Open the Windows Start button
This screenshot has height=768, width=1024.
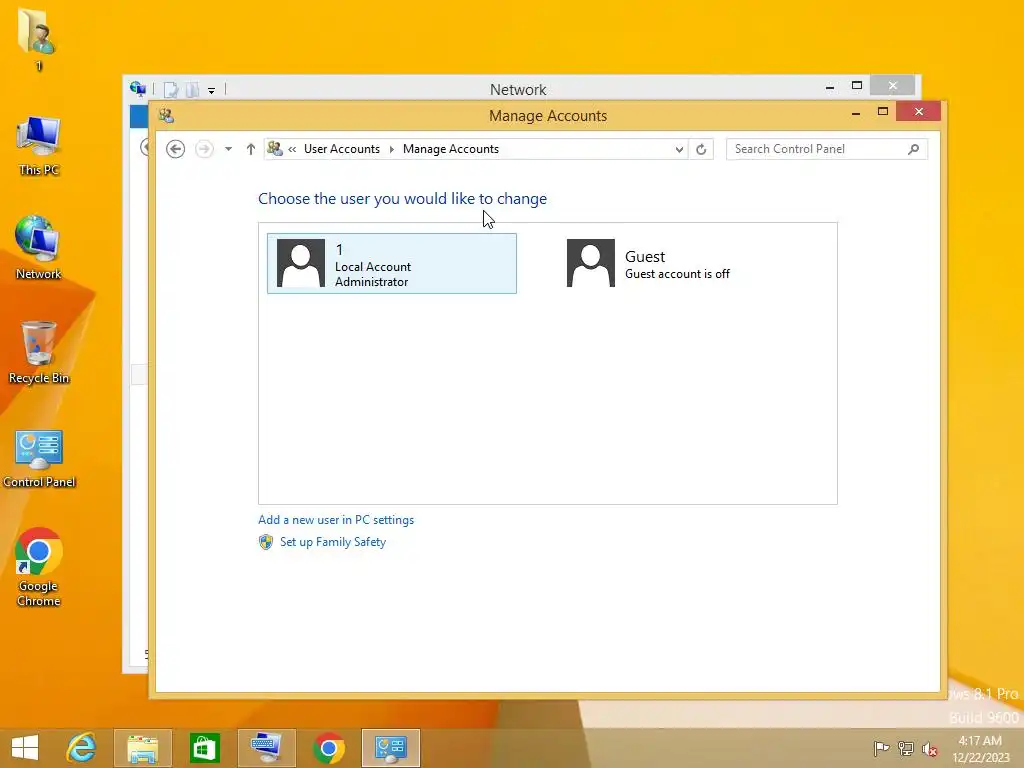pos(25,748)
